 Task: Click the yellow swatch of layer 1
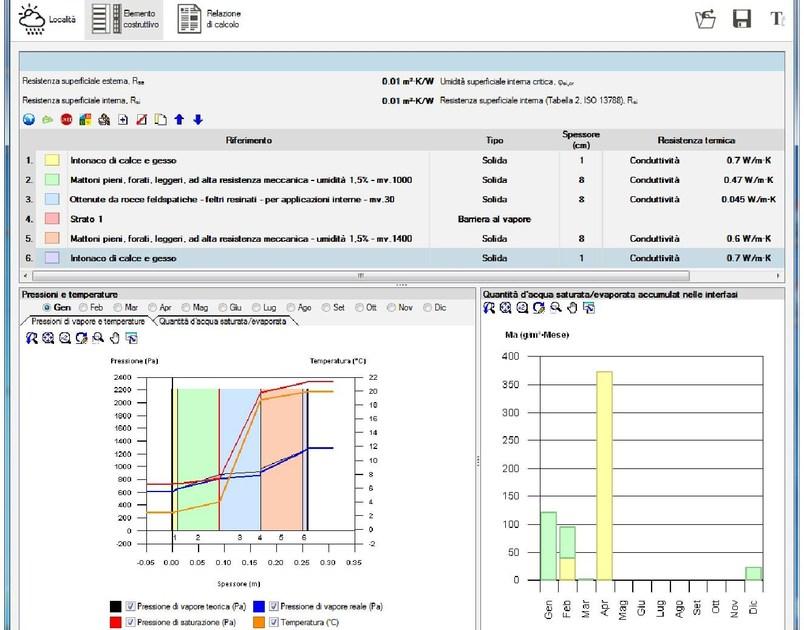52,160
